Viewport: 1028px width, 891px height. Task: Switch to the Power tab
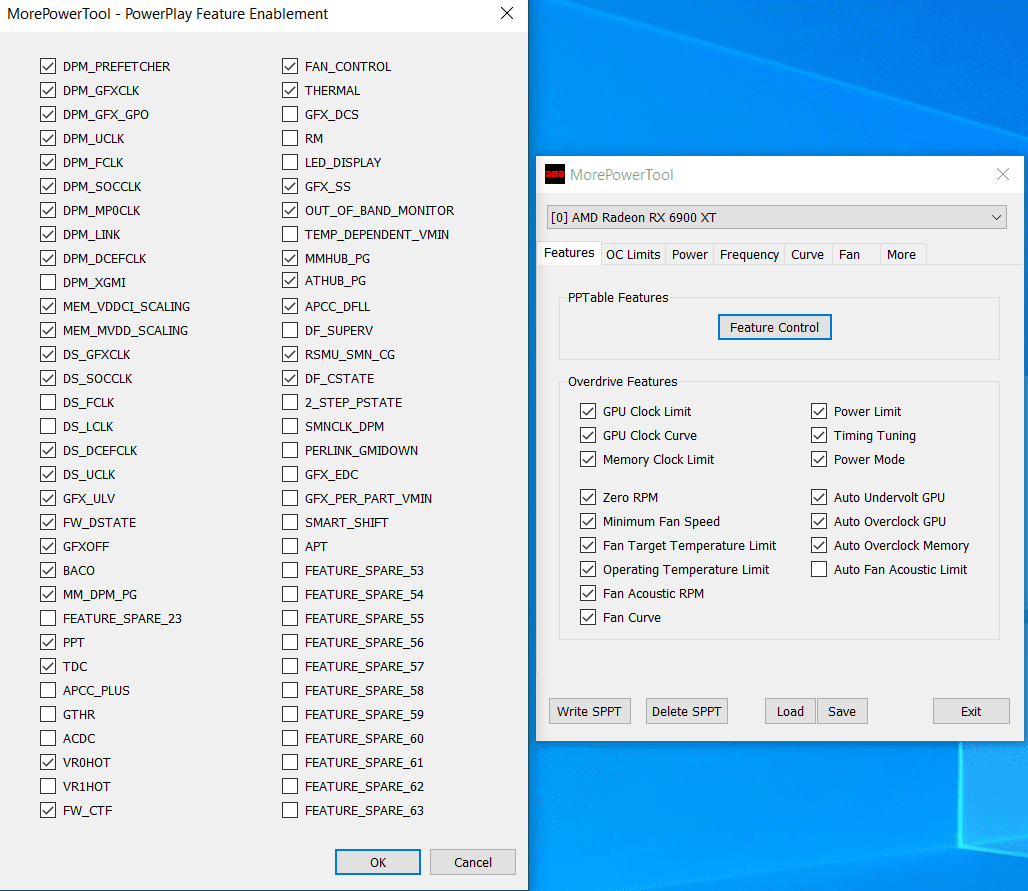690,254
